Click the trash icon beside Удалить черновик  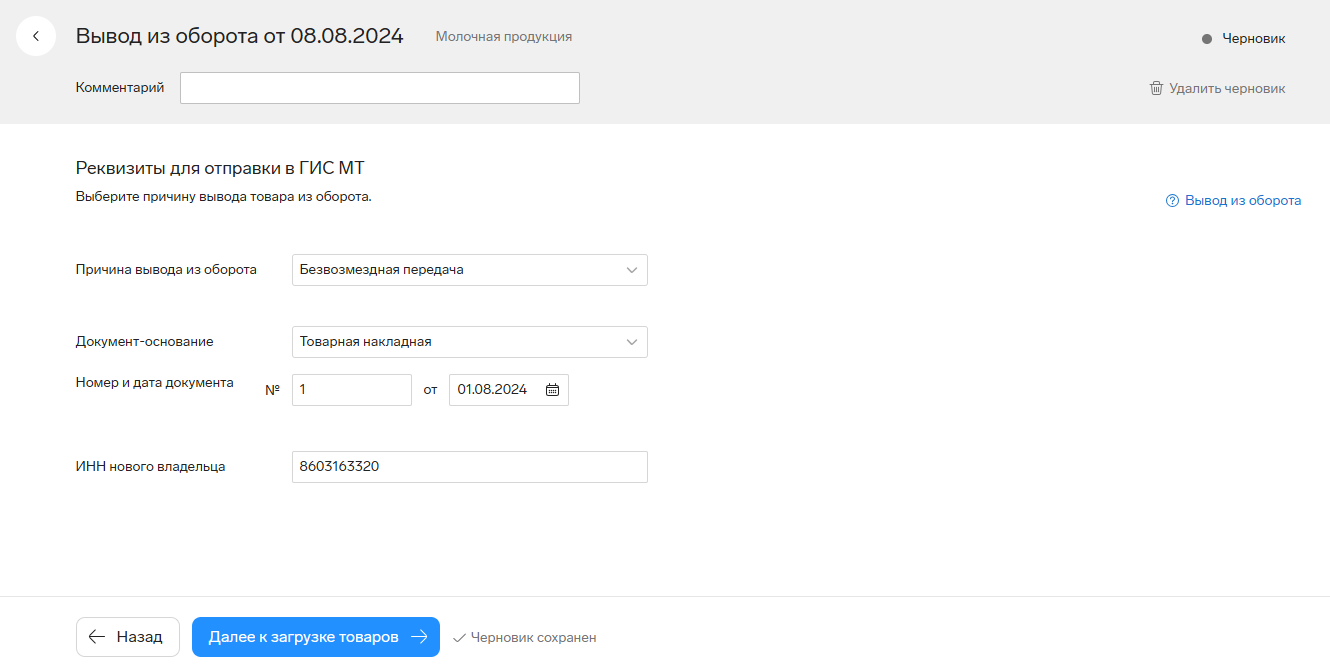pyautogui.click(x=1156, y=88)
